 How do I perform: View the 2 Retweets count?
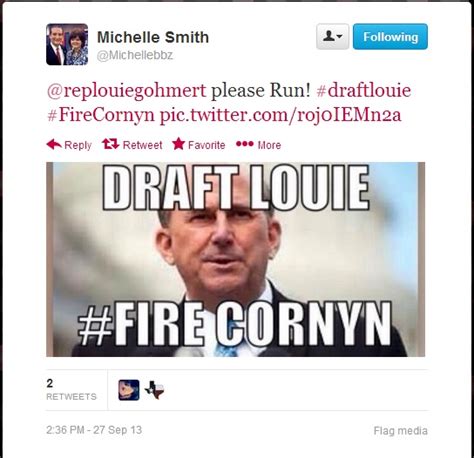coord(71,390)
